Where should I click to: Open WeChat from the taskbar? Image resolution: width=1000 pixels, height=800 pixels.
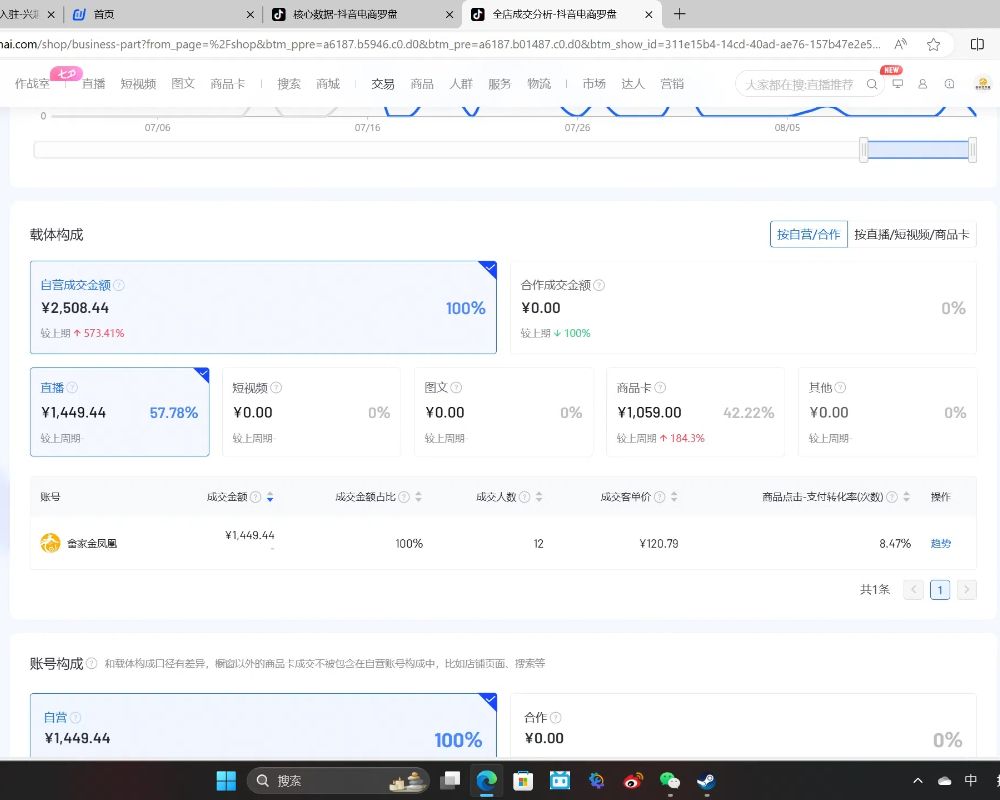669,780
